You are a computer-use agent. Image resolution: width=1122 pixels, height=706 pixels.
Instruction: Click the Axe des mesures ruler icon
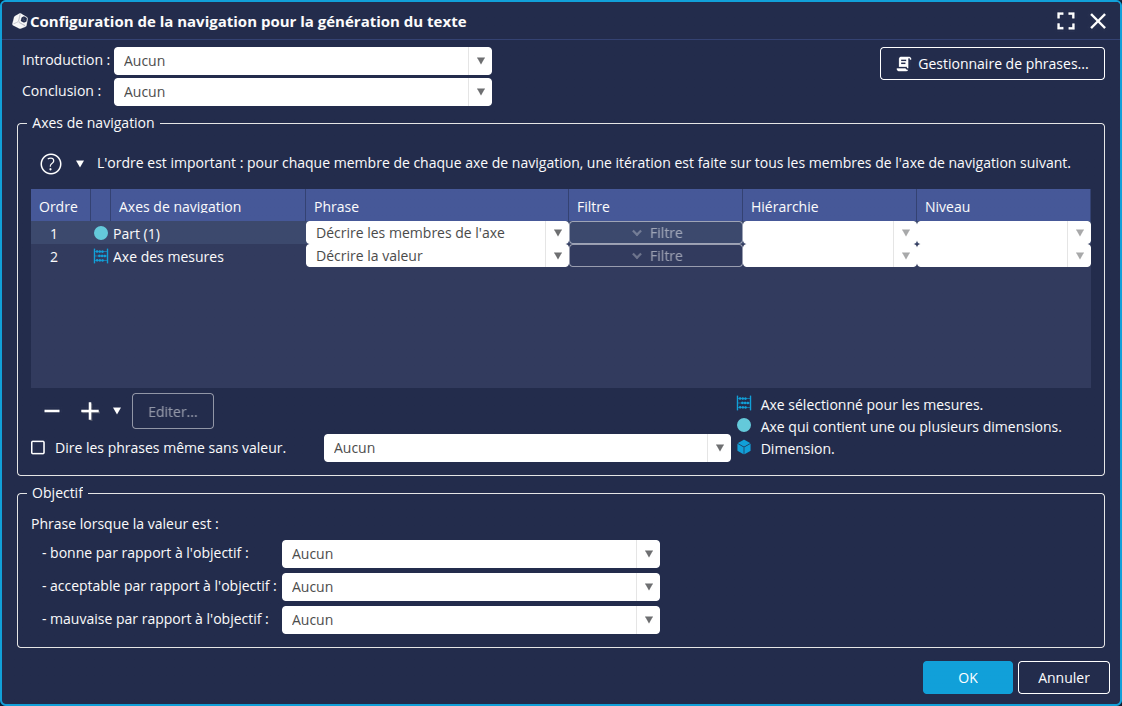tap(100, 257)
